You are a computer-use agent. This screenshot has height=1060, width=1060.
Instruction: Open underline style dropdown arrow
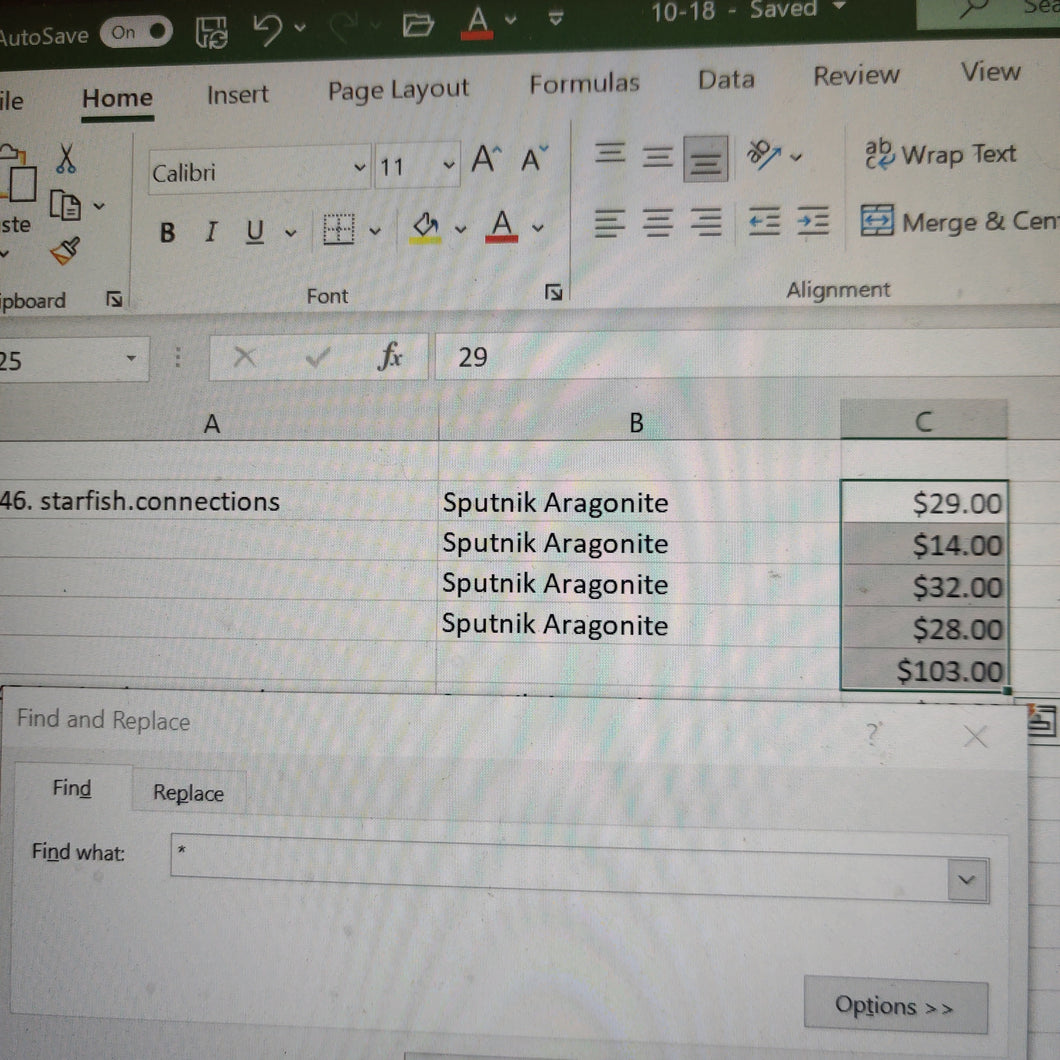click(291, 233)
